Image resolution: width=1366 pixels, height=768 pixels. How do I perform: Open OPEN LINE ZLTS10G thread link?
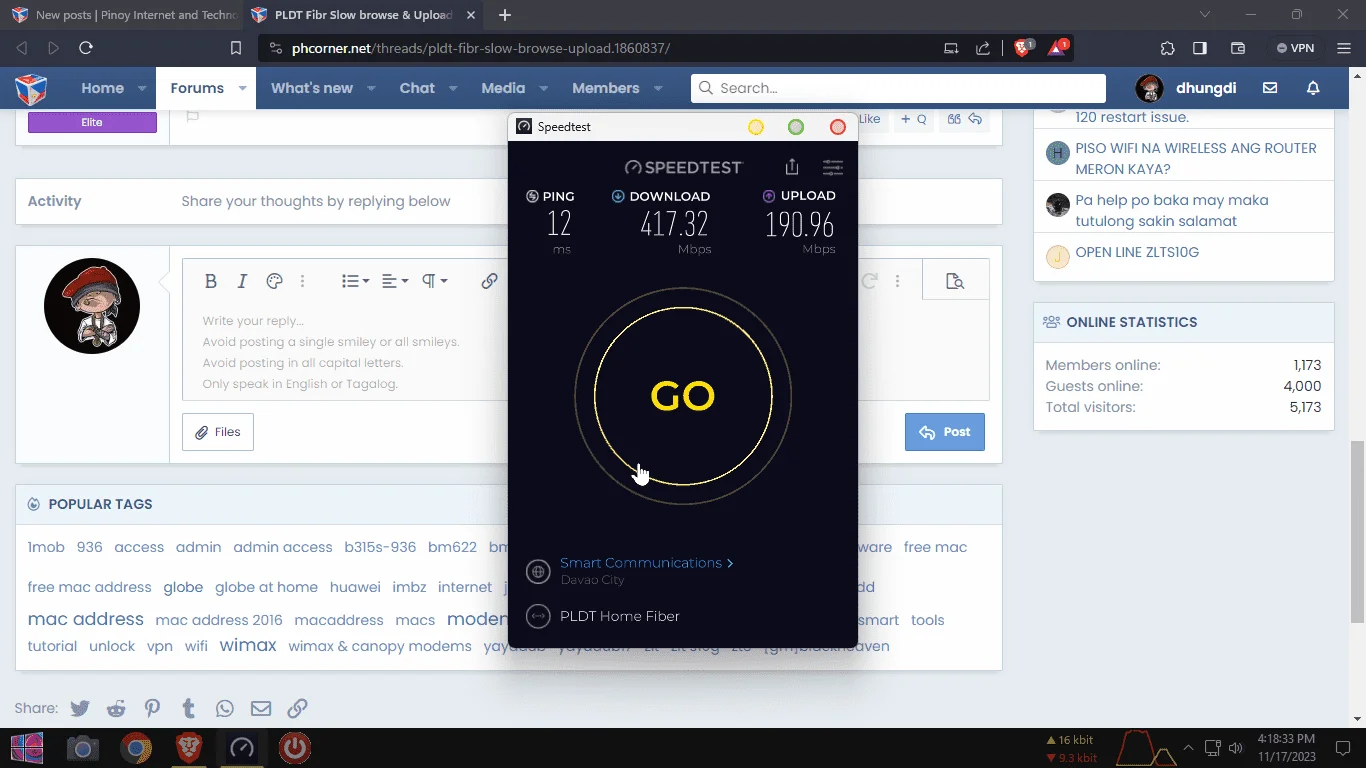pos(1137,252)
